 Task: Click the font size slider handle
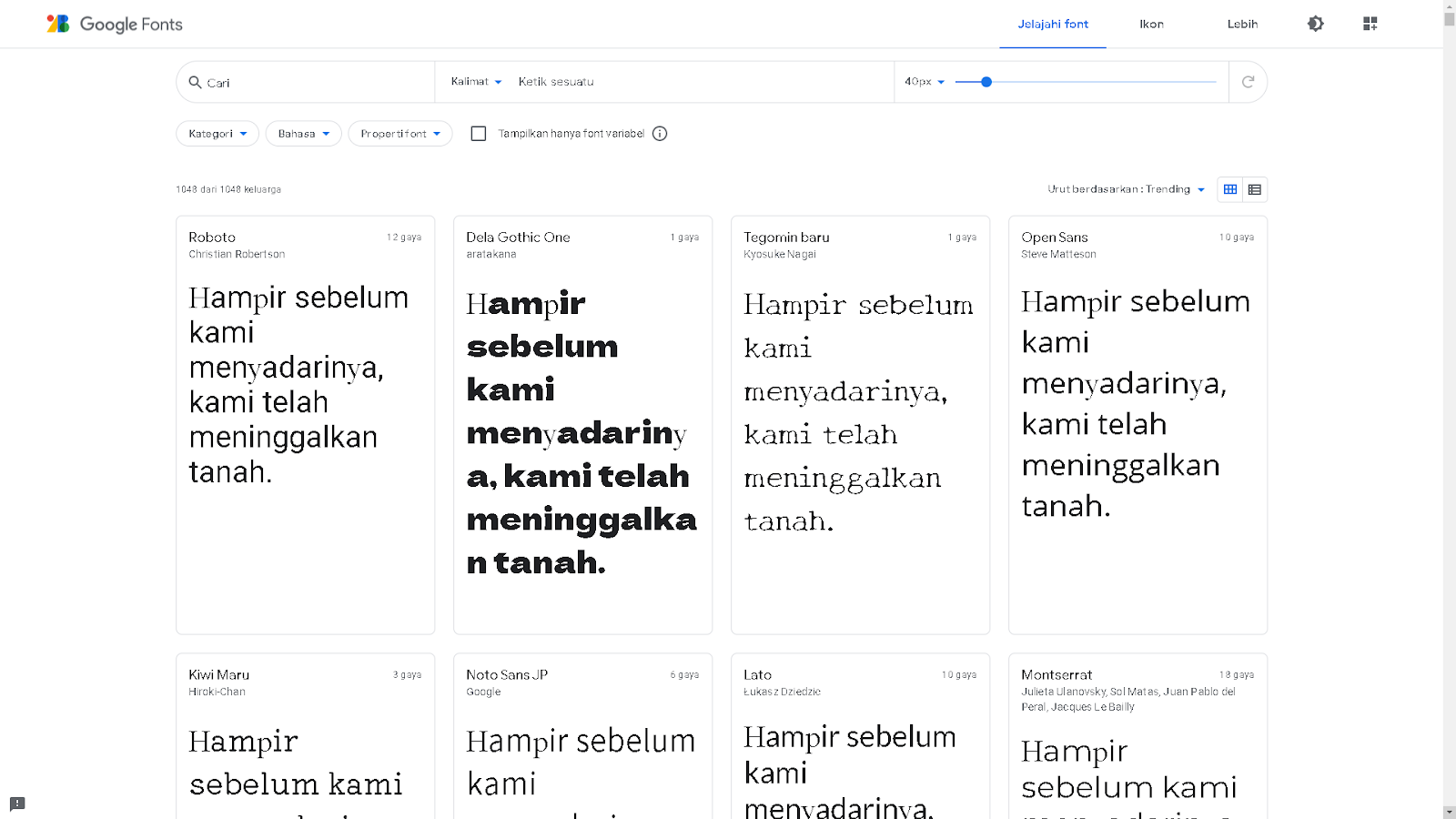986,82
